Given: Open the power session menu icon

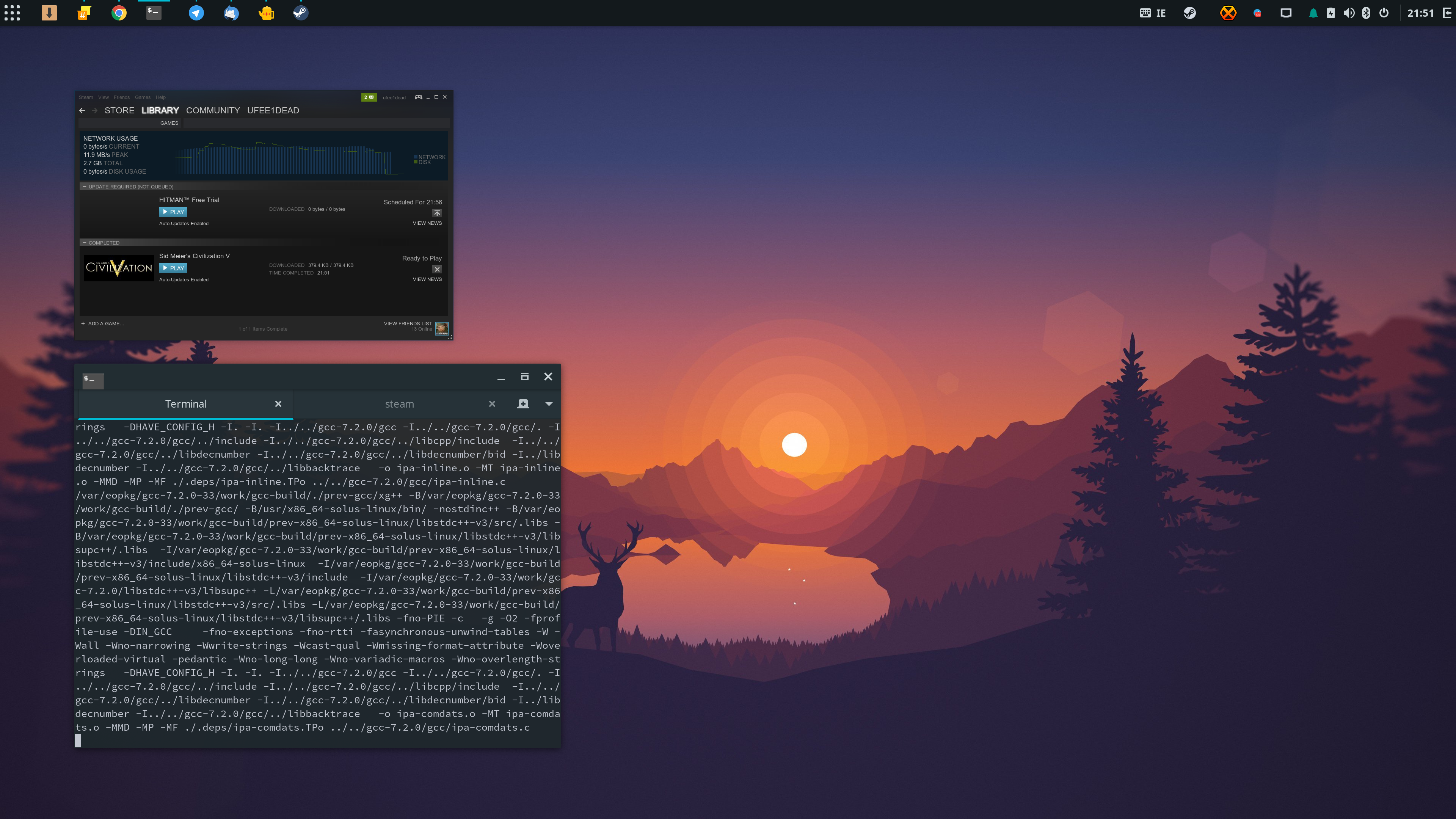Looking at the screenshot, I should coord(1384,13).
